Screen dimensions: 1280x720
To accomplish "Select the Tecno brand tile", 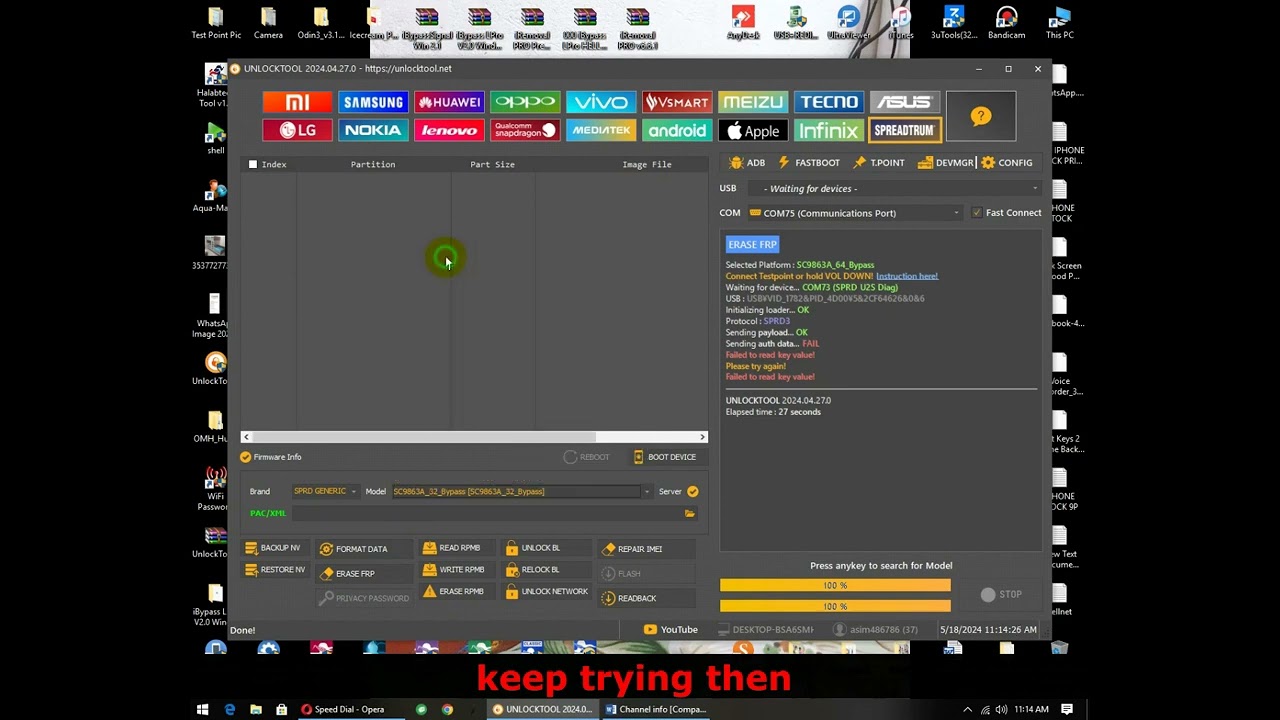I will 829,102.
